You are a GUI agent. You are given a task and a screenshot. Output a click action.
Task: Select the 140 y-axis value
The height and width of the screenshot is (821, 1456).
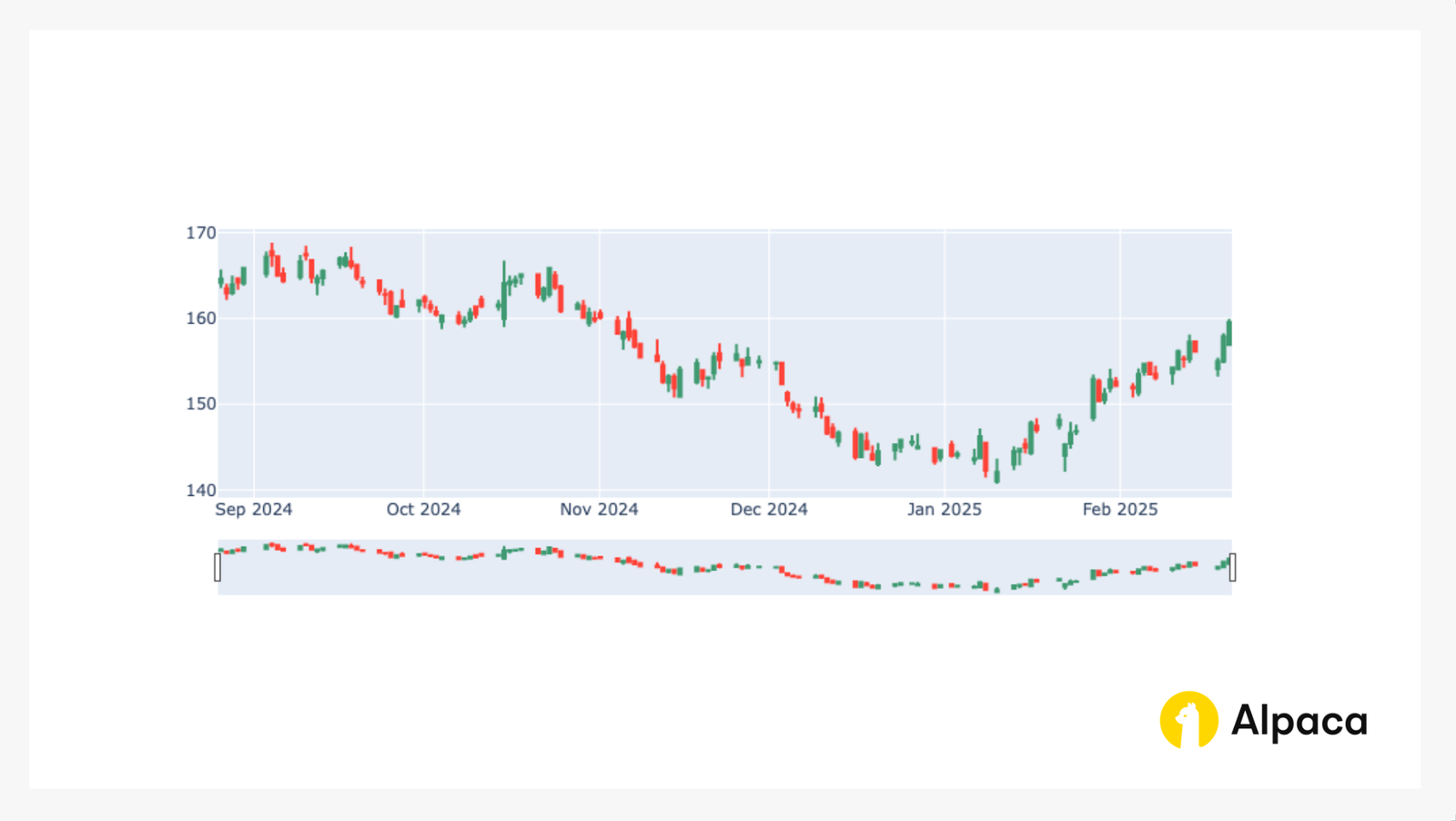[199, 489]
